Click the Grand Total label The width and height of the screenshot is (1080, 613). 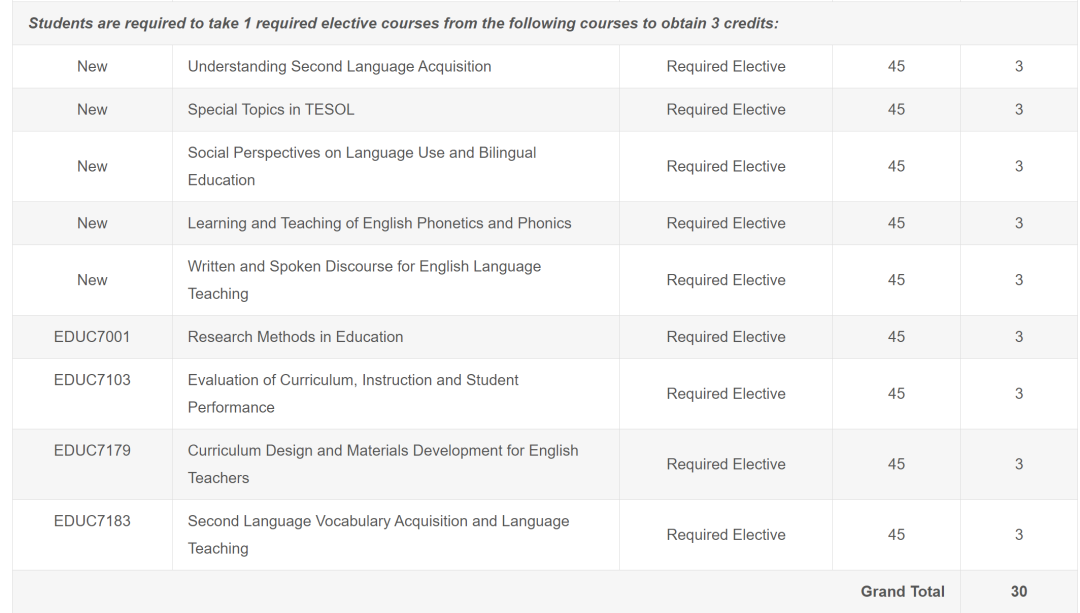click(902, 592)
